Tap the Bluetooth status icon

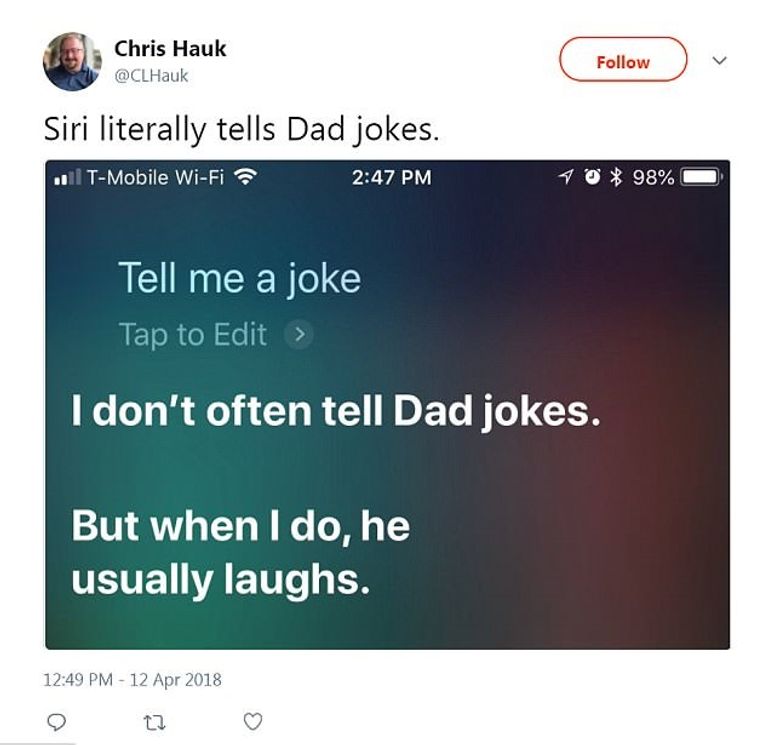615,178
